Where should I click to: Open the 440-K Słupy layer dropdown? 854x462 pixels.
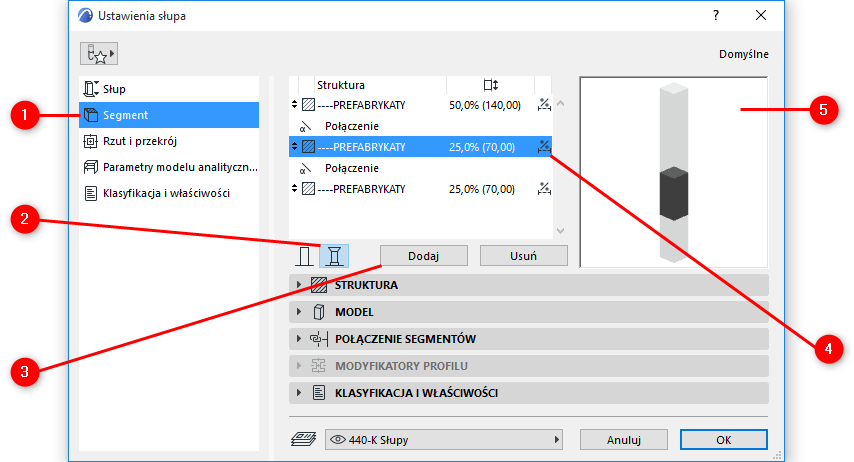[x=443, y=440]
